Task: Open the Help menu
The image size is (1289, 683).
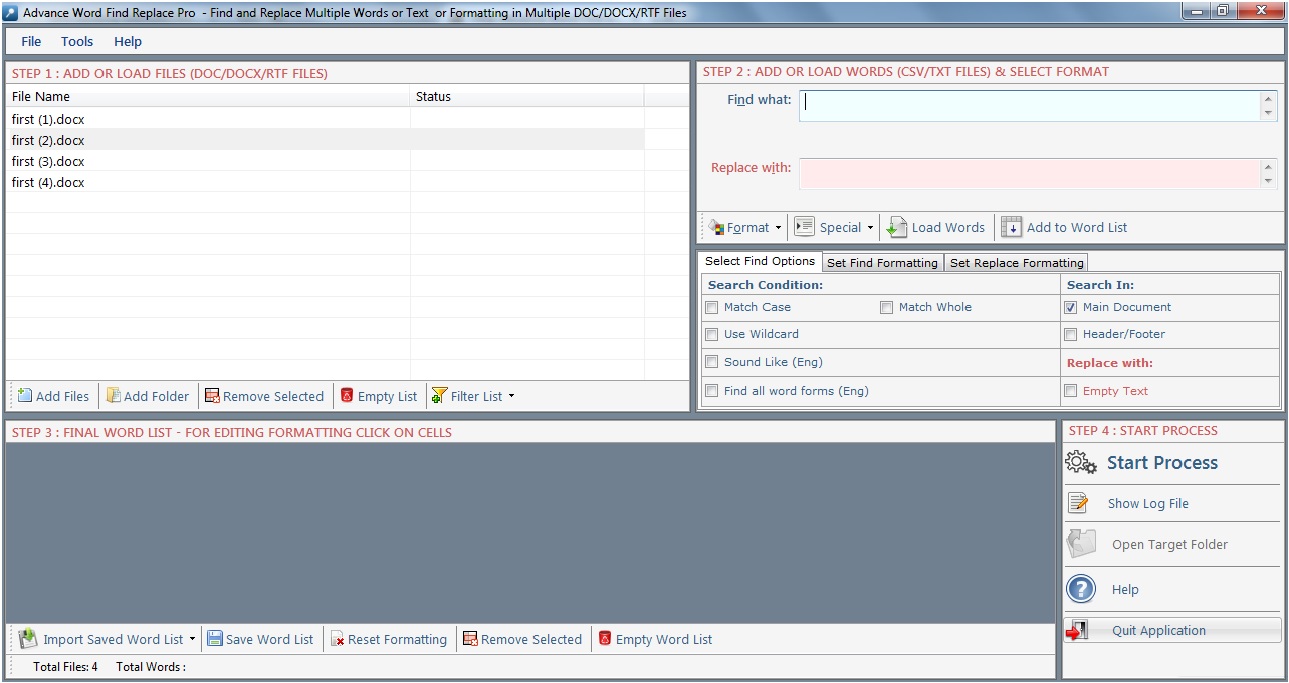Action: (x=128, y=41)
